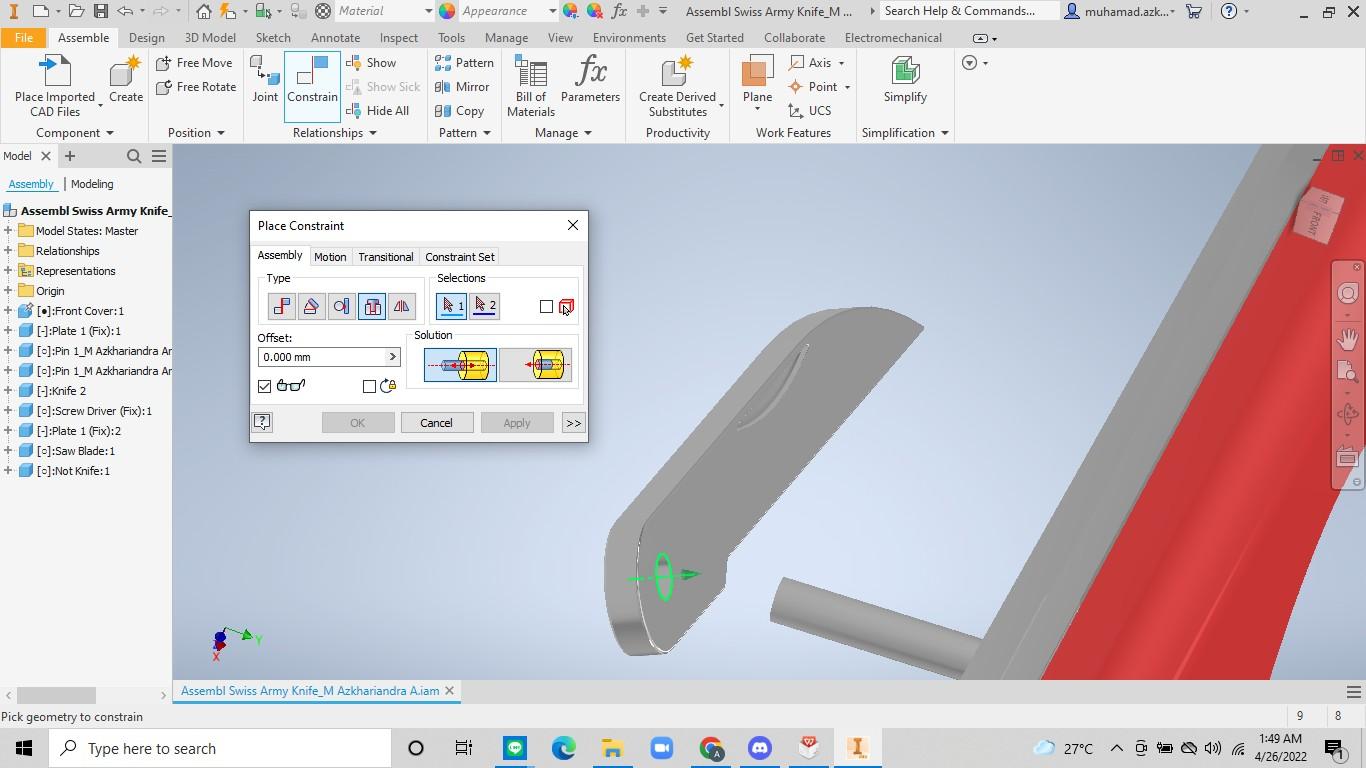Open the File menu

coord(23,38)
